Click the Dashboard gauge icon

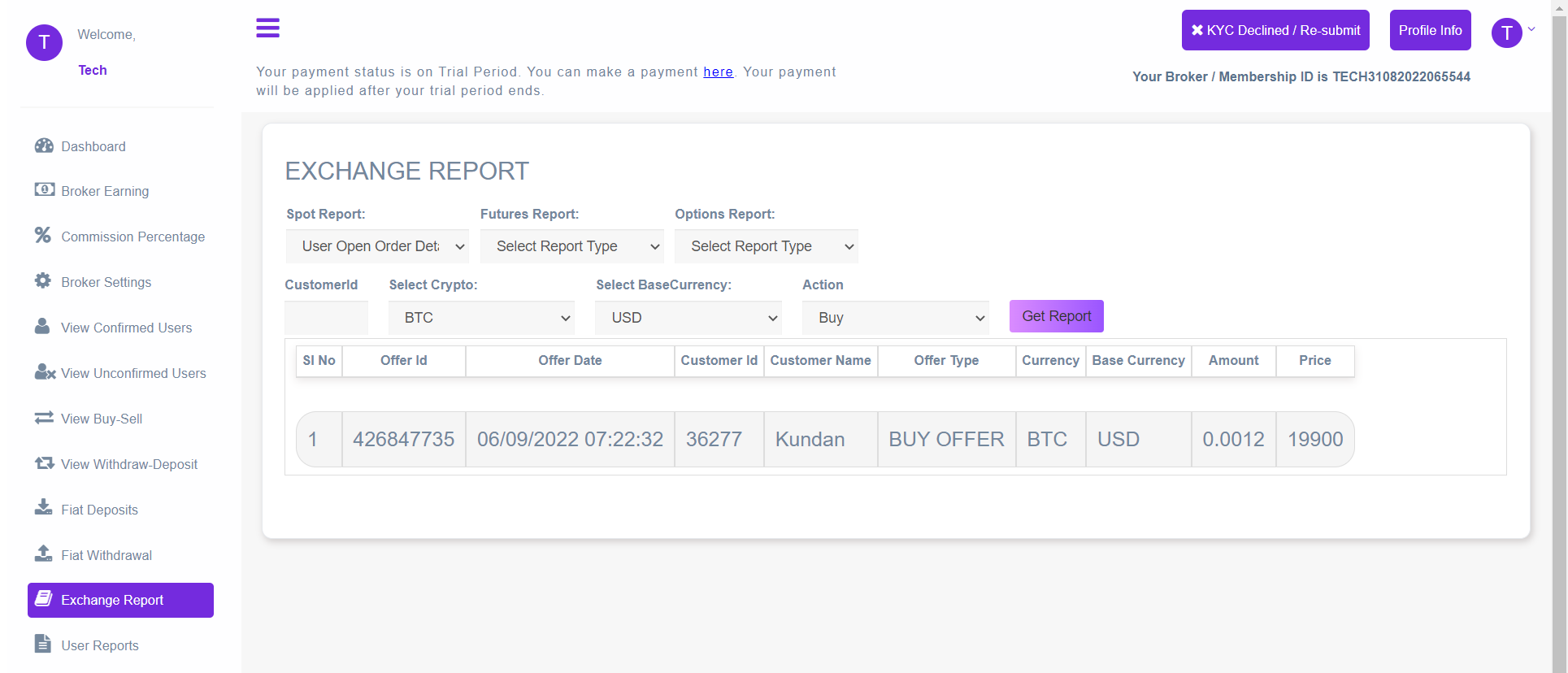pyautogui.click(x=44, y=145)
